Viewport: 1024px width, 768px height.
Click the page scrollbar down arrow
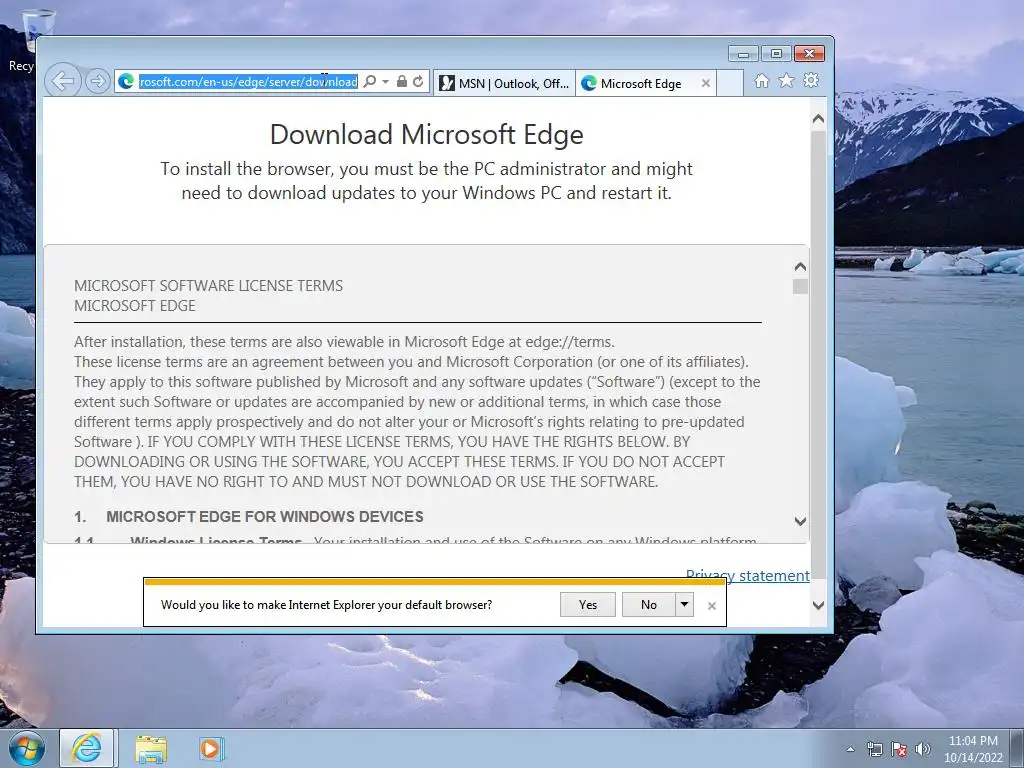[818, 605]
